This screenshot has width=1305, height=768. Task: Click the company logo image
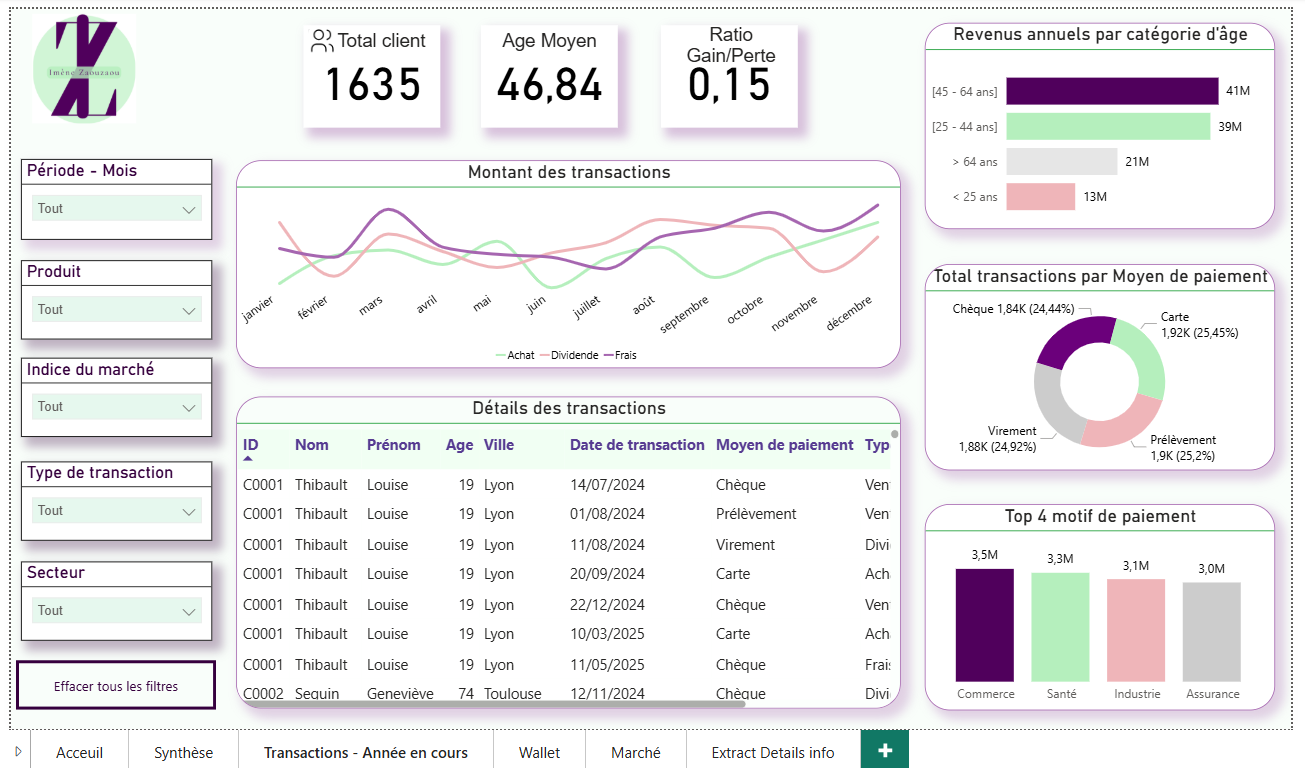point(84,69)
